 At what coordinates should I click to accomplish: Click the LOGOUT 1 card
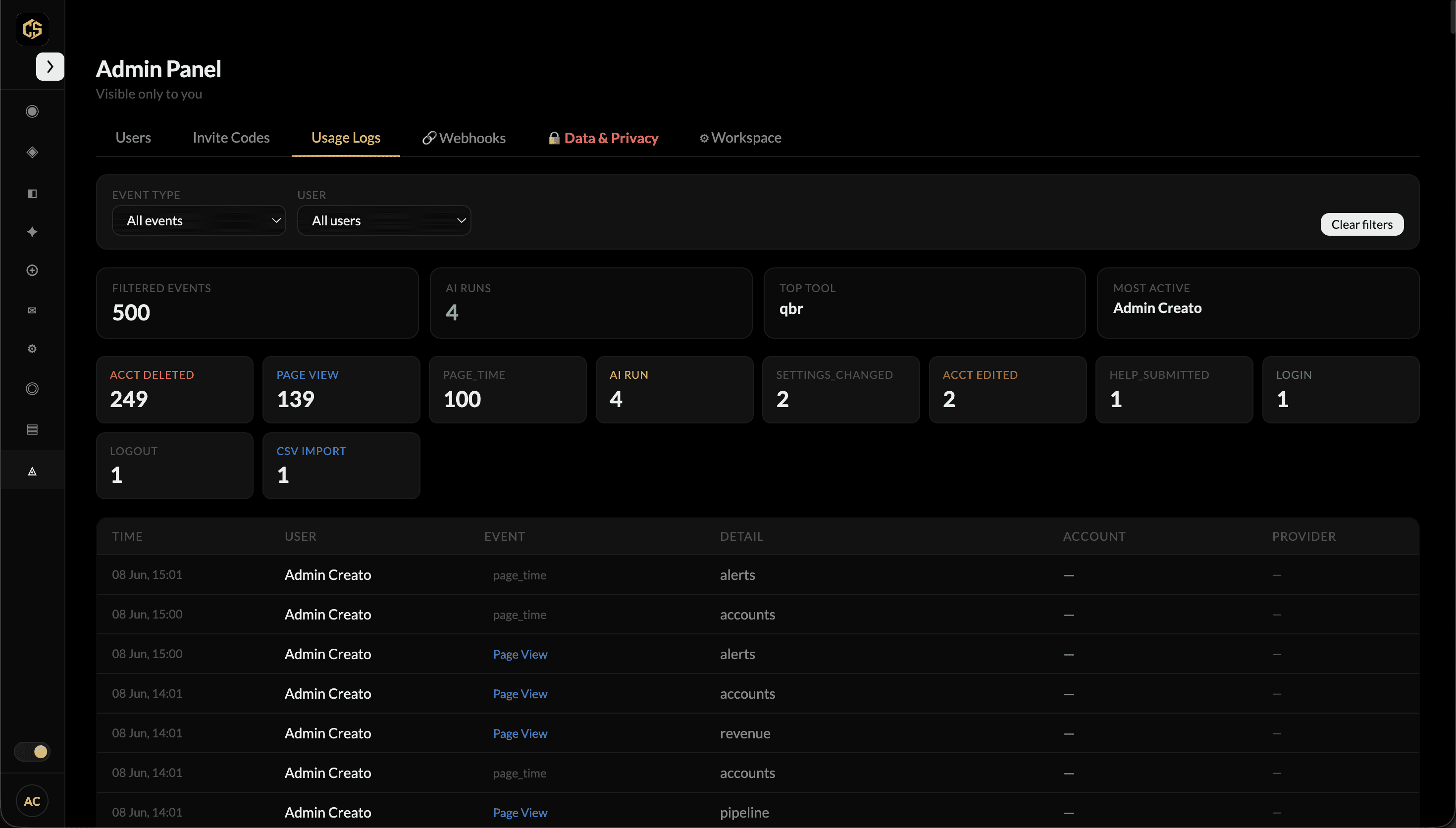pyautogui.click(x=174, y=466)
